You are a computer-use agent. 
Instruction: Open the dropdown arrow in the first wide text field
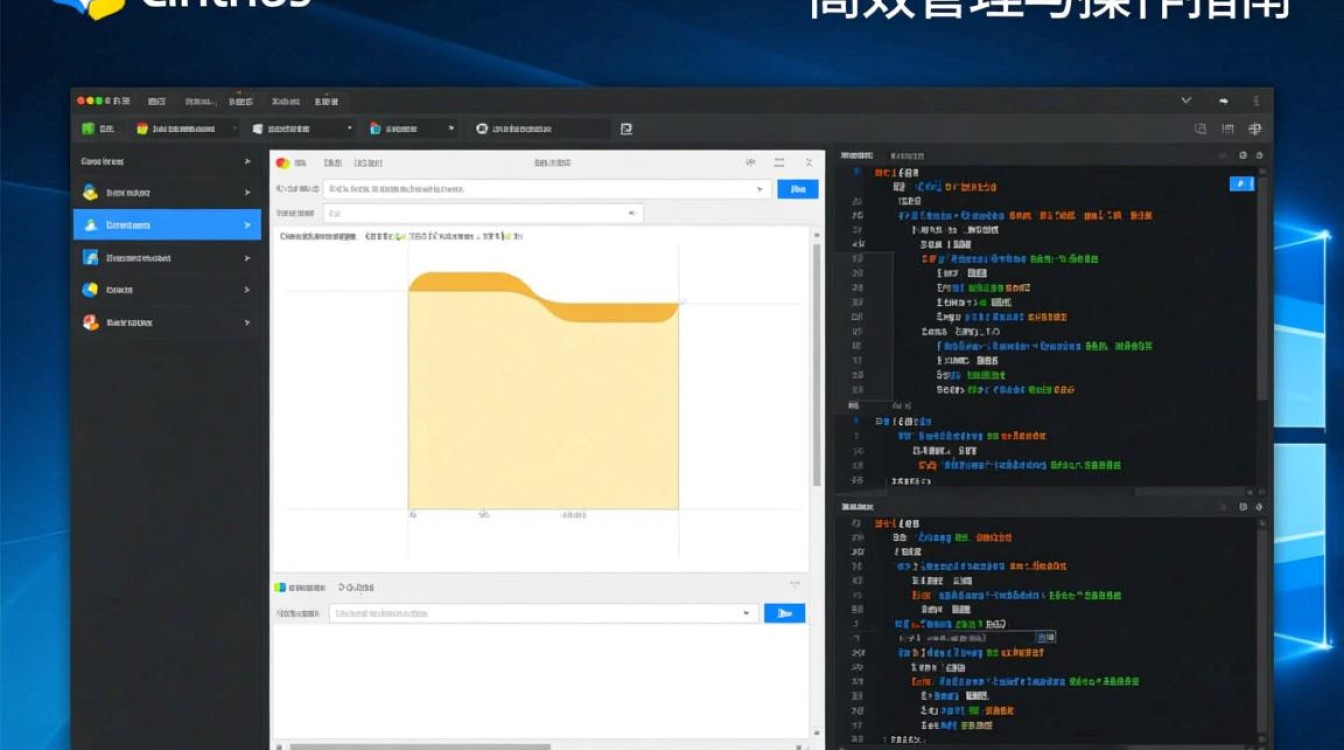pos(759,189)
